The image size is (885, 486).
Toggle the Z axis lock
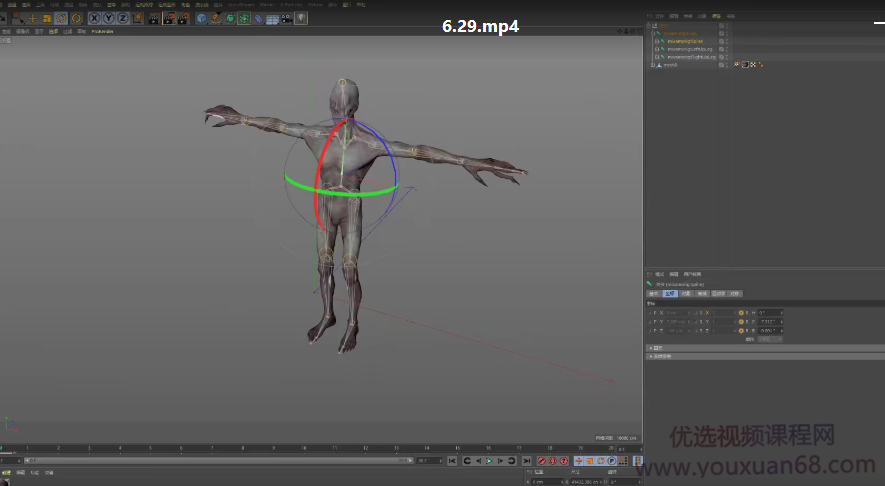pos(123,18)
